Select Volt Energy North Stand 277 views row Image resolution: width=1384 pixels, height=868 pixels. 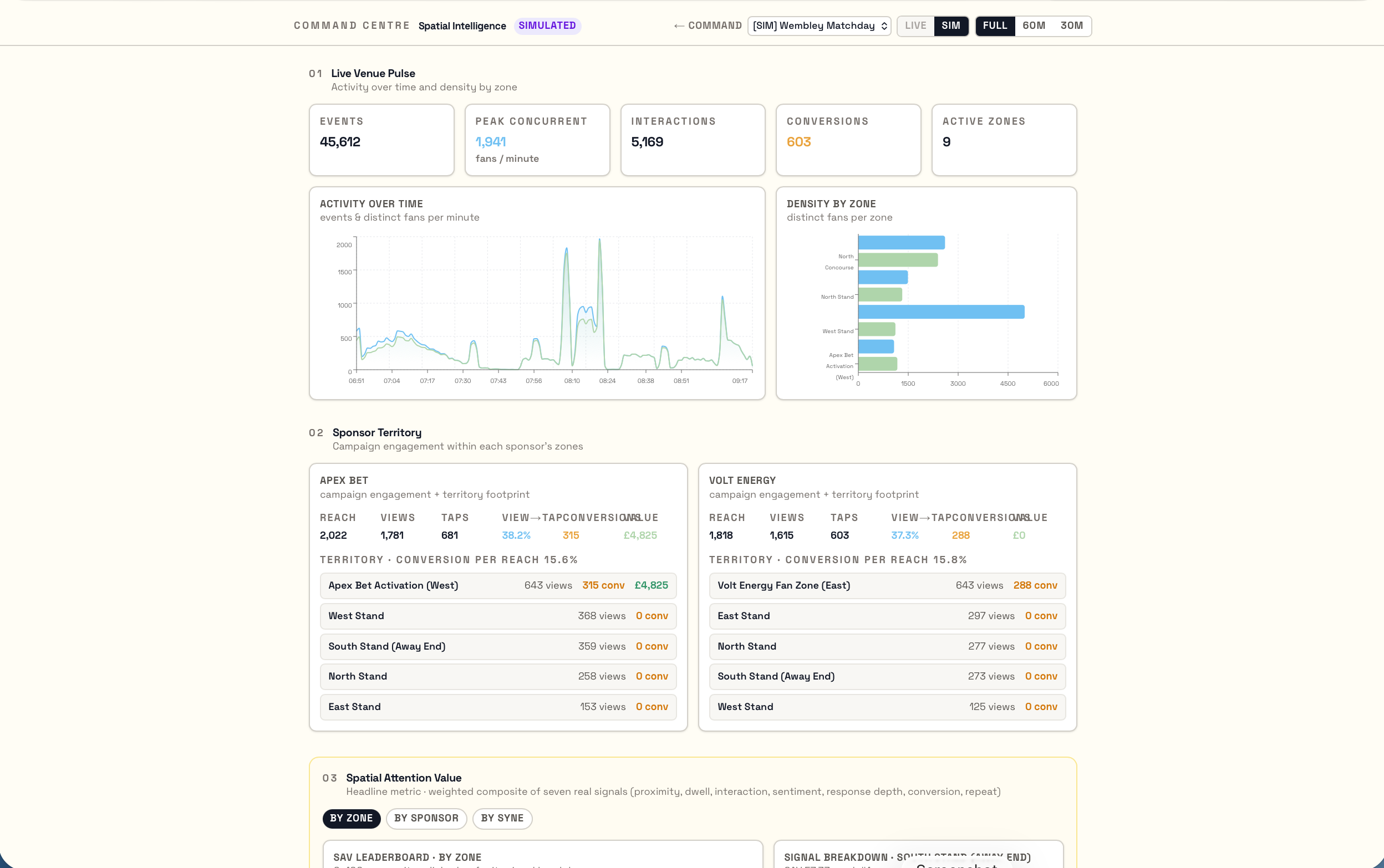click(x=887, y=646)
